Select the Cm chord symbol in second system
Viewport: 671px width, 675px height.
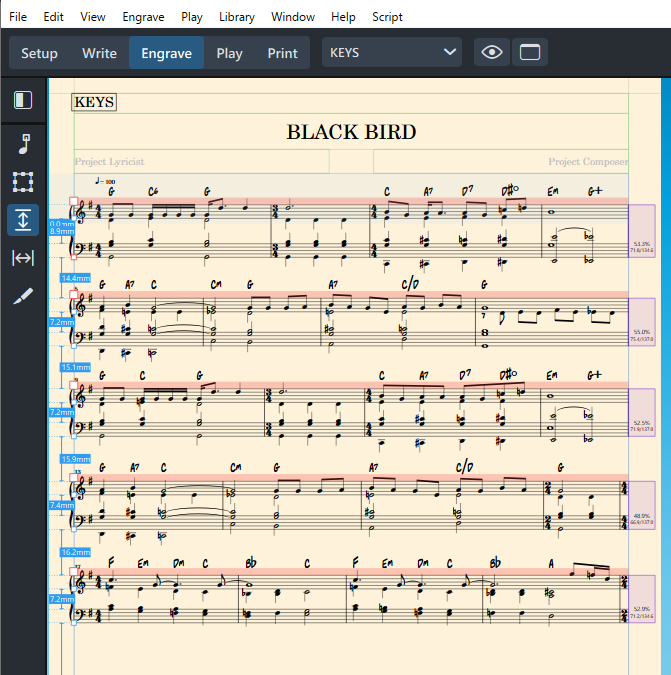(x=216, y=285)
